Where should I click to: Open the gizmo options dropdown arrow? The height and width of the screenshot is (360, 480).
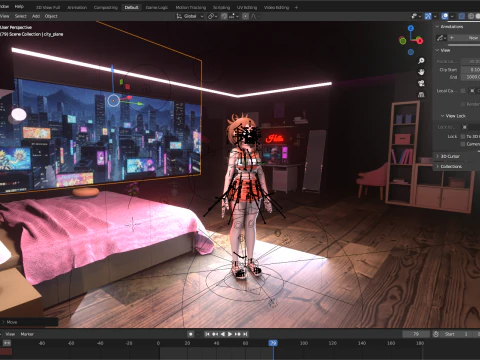click(x=435, y=16)
